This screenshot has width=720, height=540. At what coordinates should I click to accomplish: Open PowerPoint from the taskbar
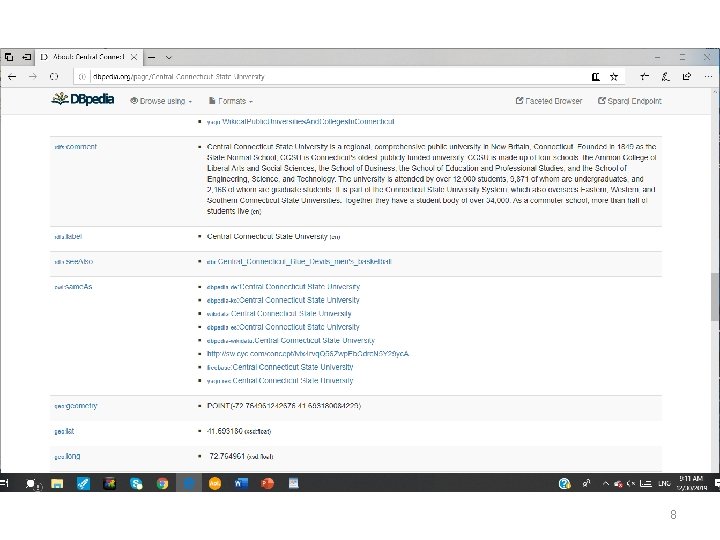(x=267, y=484)
